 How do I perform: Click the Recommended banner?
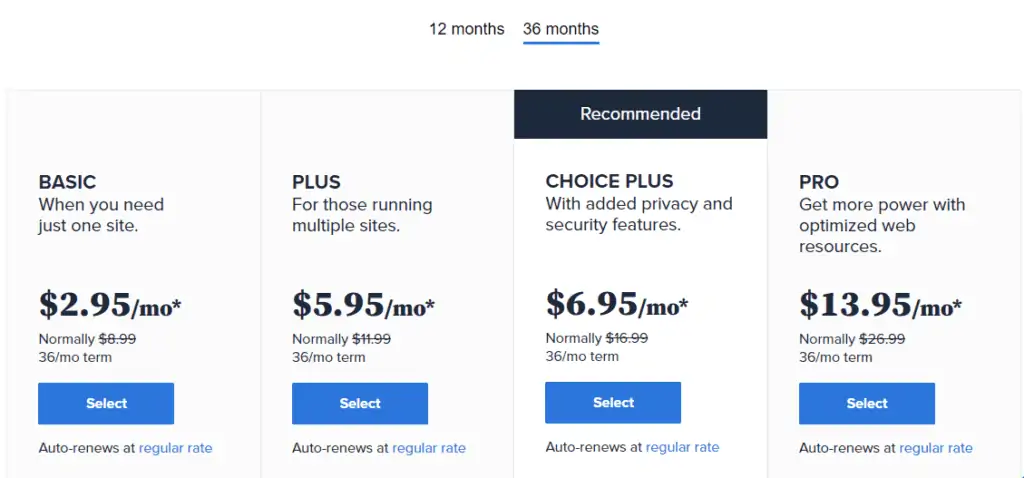(x=641, y=114)
